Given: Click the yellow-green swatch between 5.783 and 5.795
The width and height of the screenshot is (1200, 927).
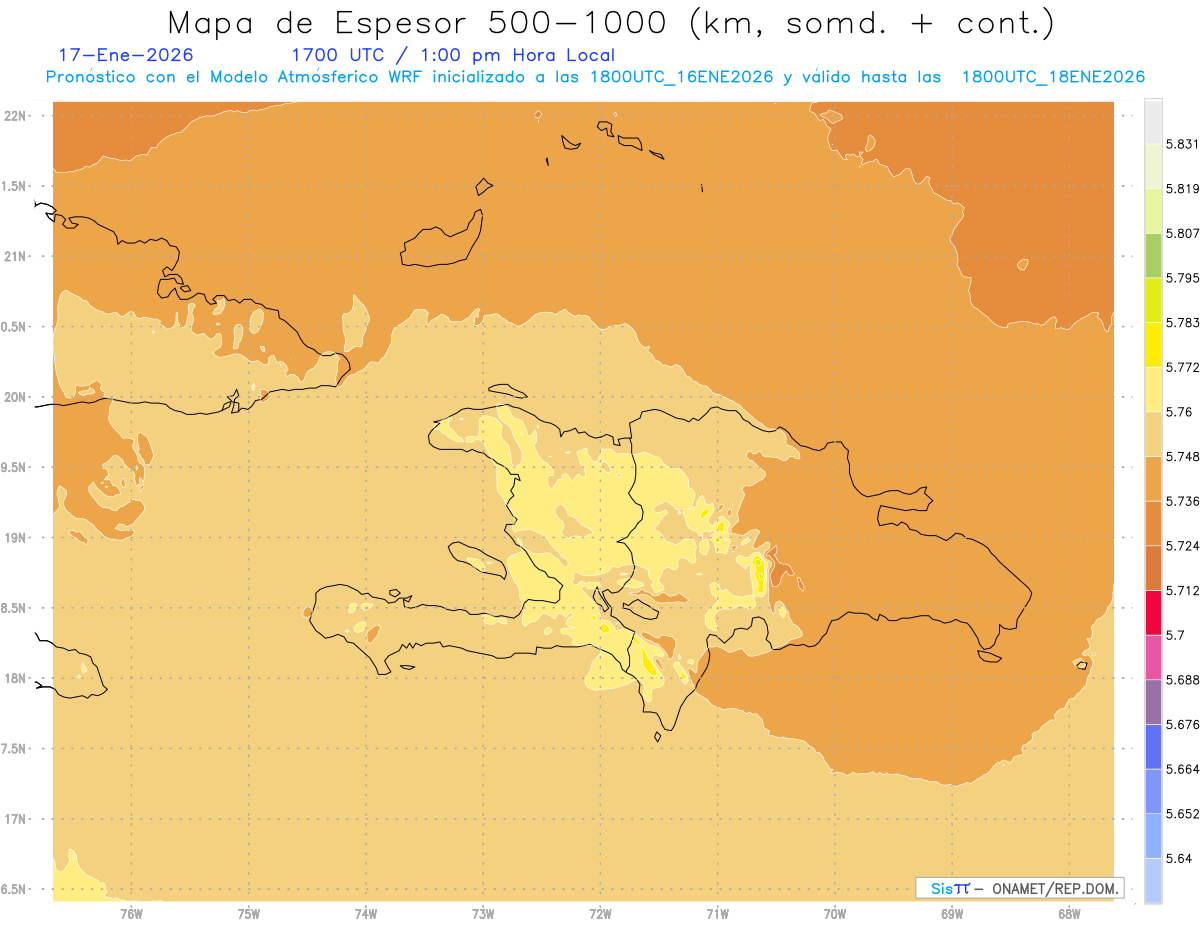Looking at the screenshot, I should click(x=1153, y=300).
